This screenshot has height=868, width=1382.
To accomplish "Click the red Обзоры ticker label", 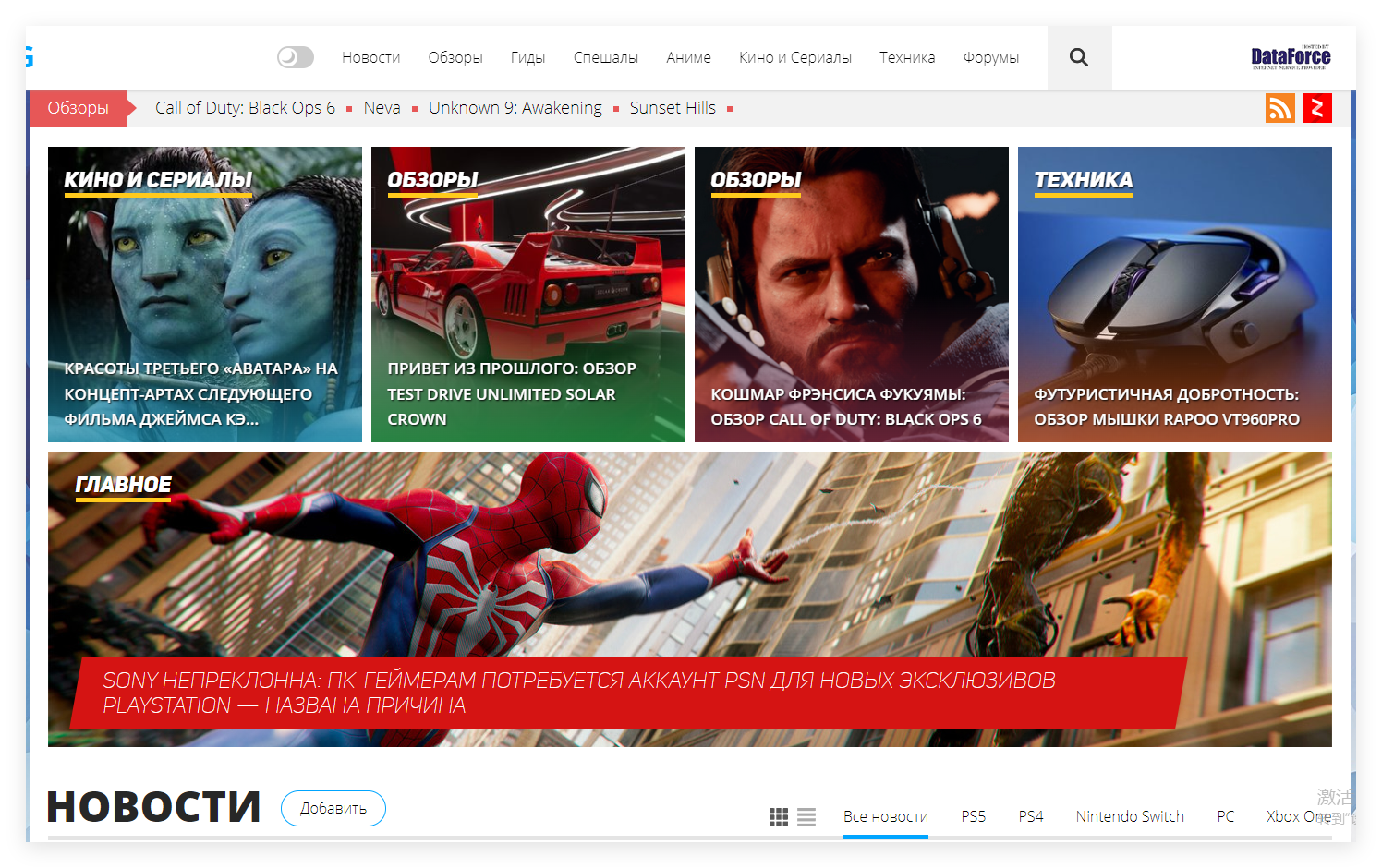I will pos(79,108).
